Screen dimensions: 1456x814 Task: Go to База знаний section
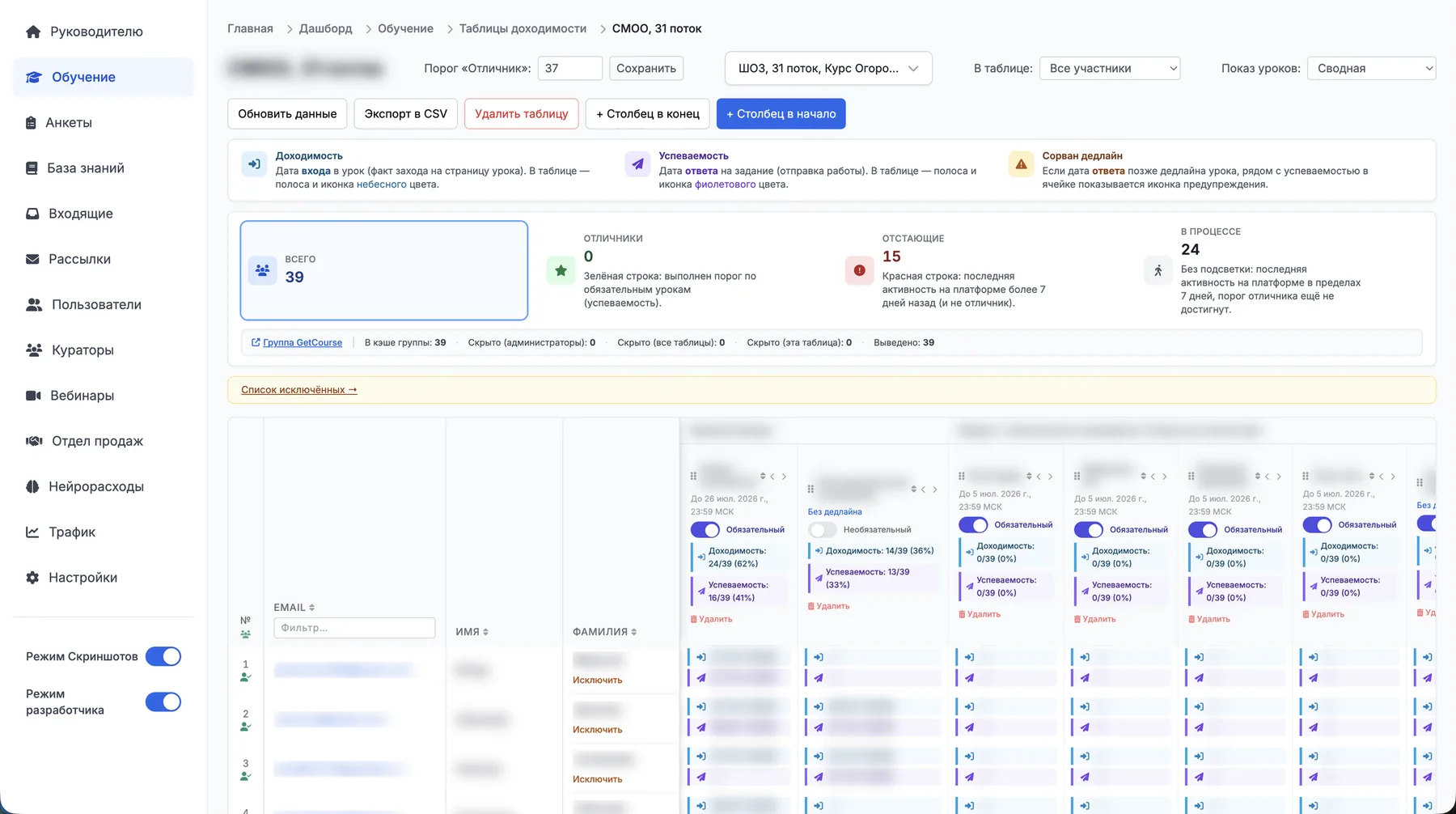(104, 167)
